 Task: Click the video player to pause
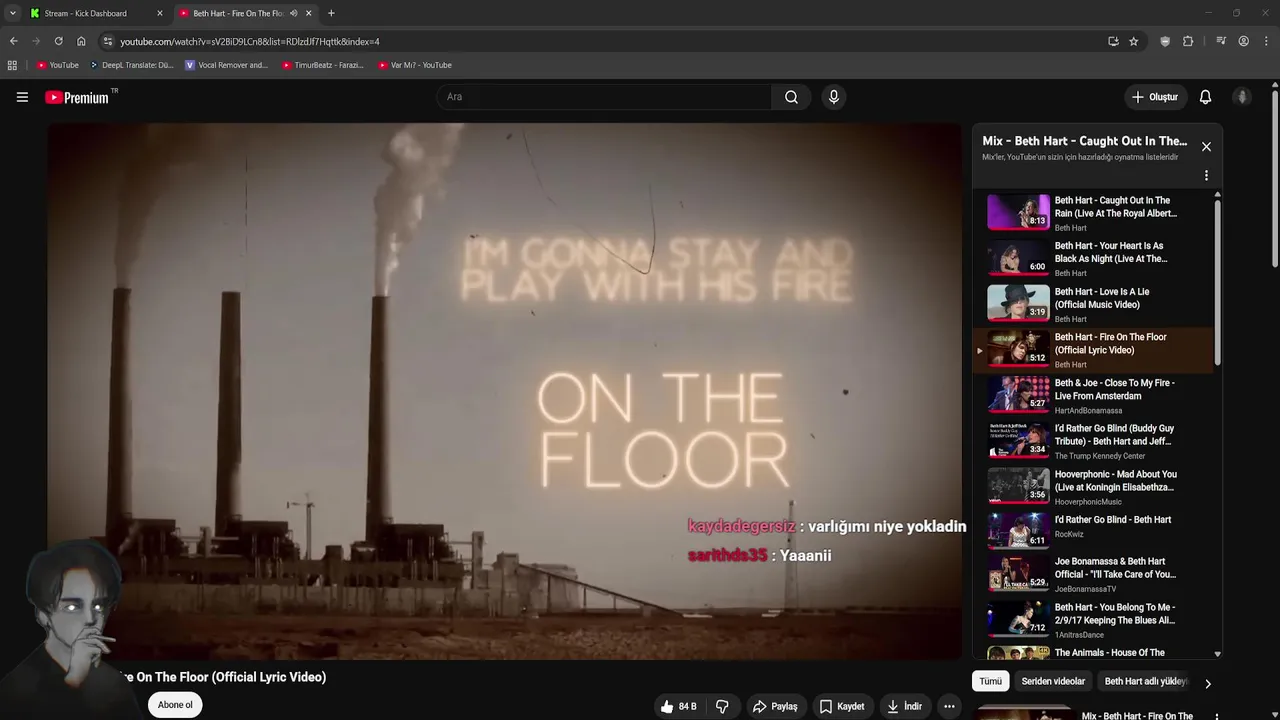point(504,391)
